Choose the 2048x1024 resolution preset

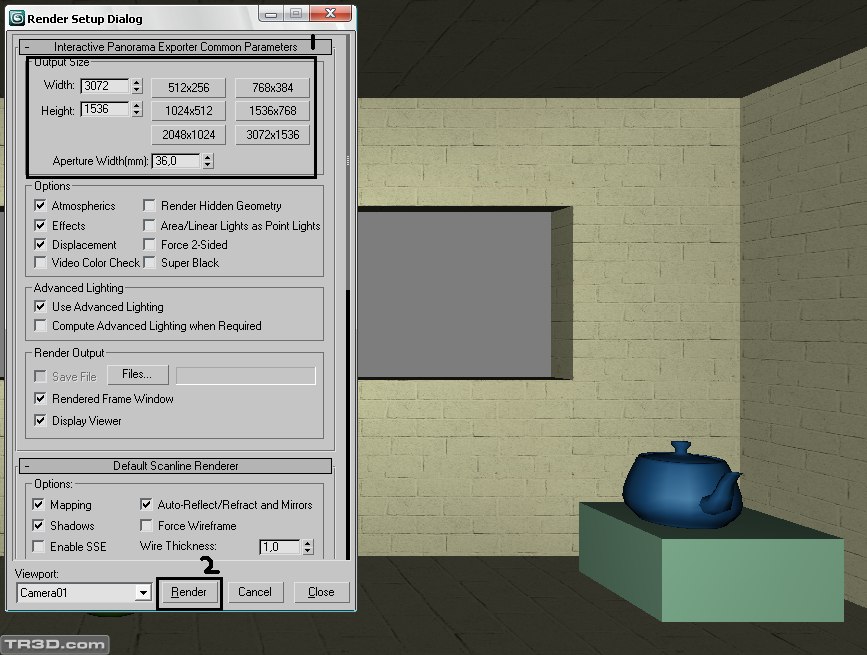tap(189, 135)
